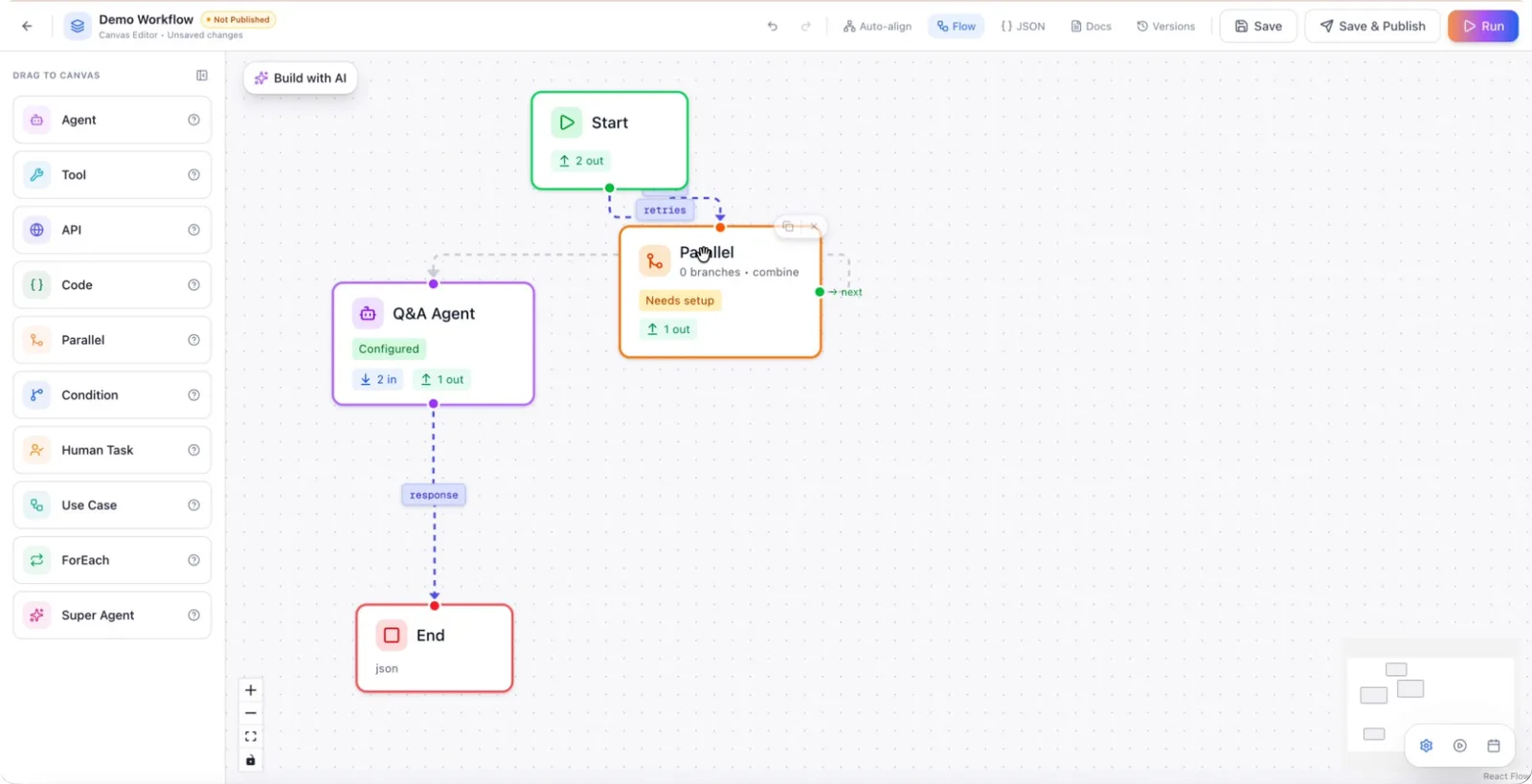Viewport: 1532px width, 784px height.
Task: Go back using the left arrow
Action: (27, 26)
